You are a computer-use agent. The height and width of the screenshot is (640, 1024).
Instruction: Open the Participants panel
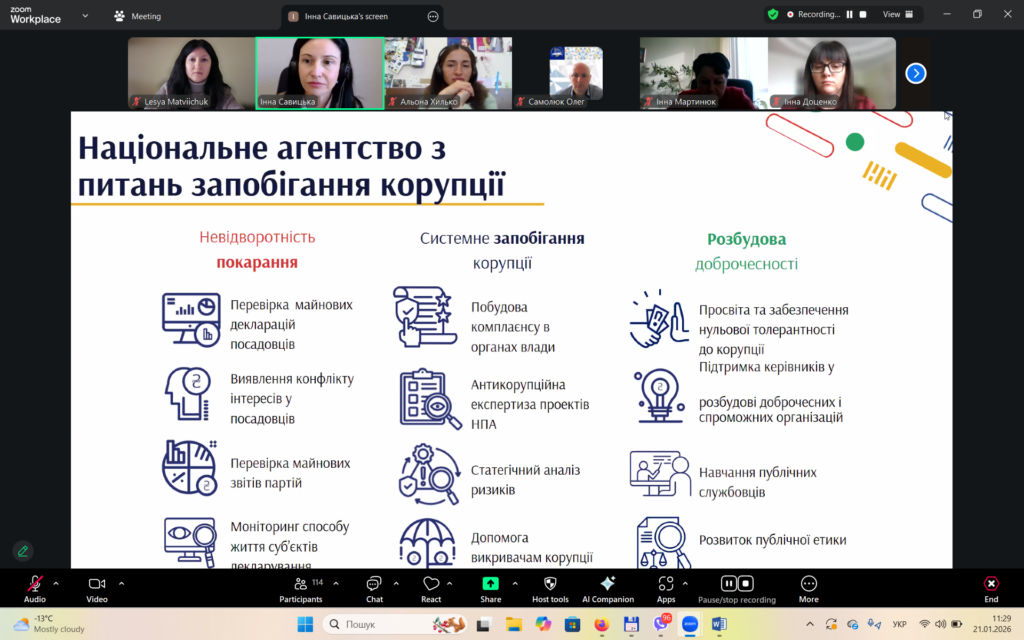tap(301, 584)
